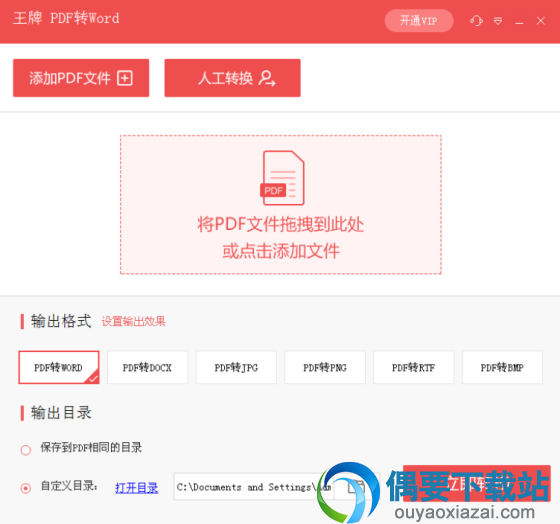Click the PDF document icon in drop zone

tap(282, 178)
